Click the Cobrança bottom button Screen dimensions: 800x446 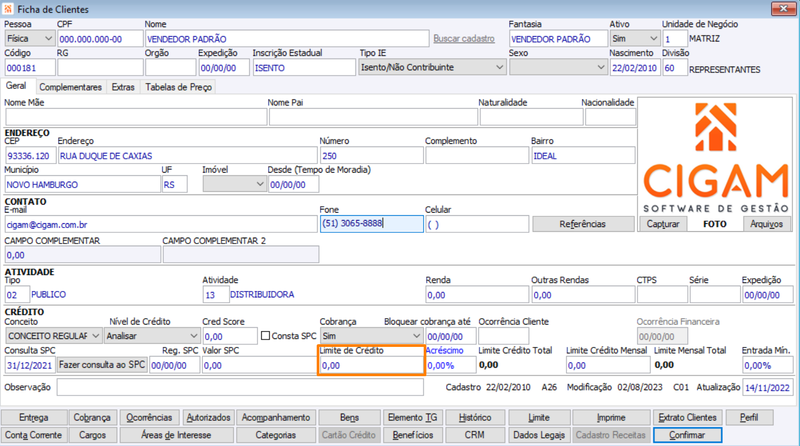pos(92,417)
